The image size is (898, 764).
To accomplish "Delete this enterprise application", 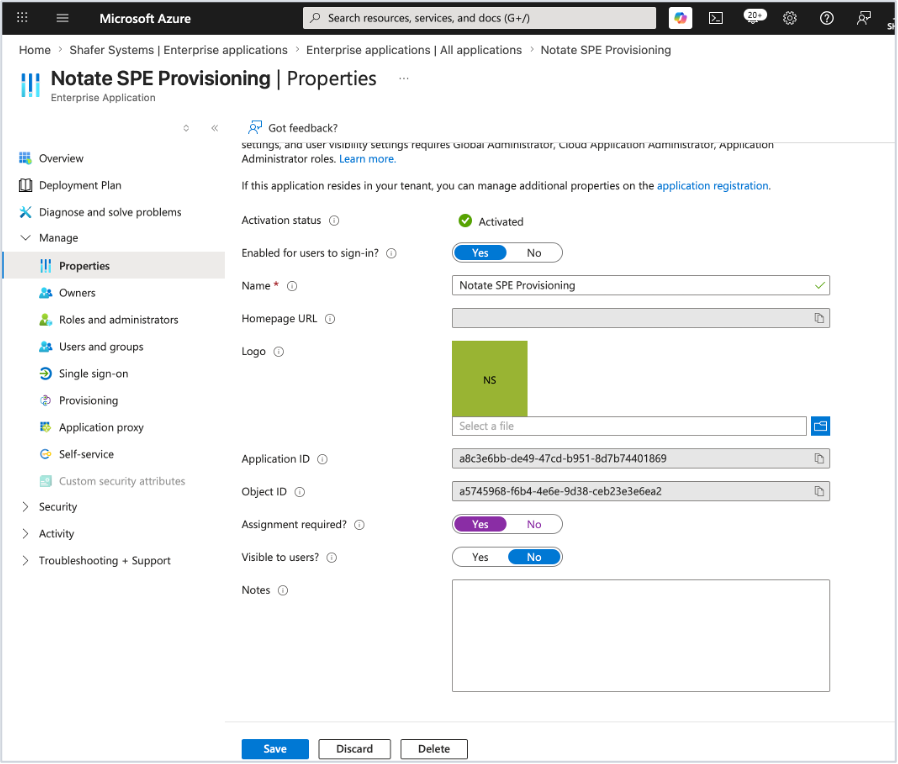I will coord(434,749).
